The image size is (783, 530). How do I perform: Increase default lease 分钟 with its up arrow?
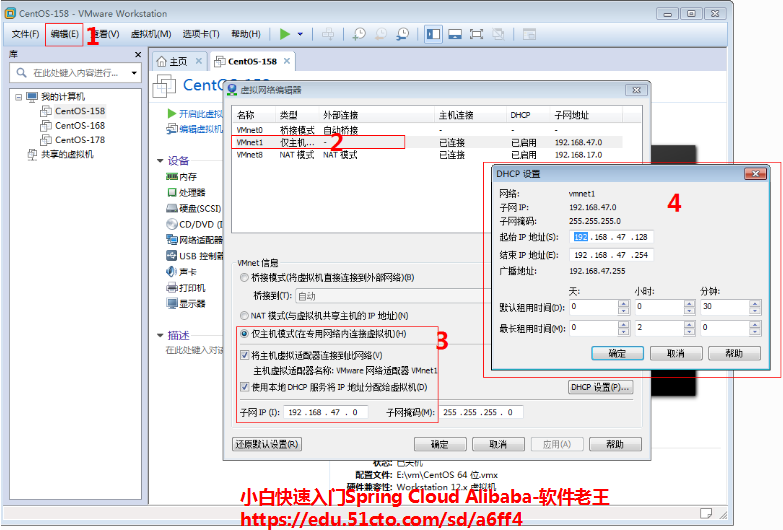point(755,303)
